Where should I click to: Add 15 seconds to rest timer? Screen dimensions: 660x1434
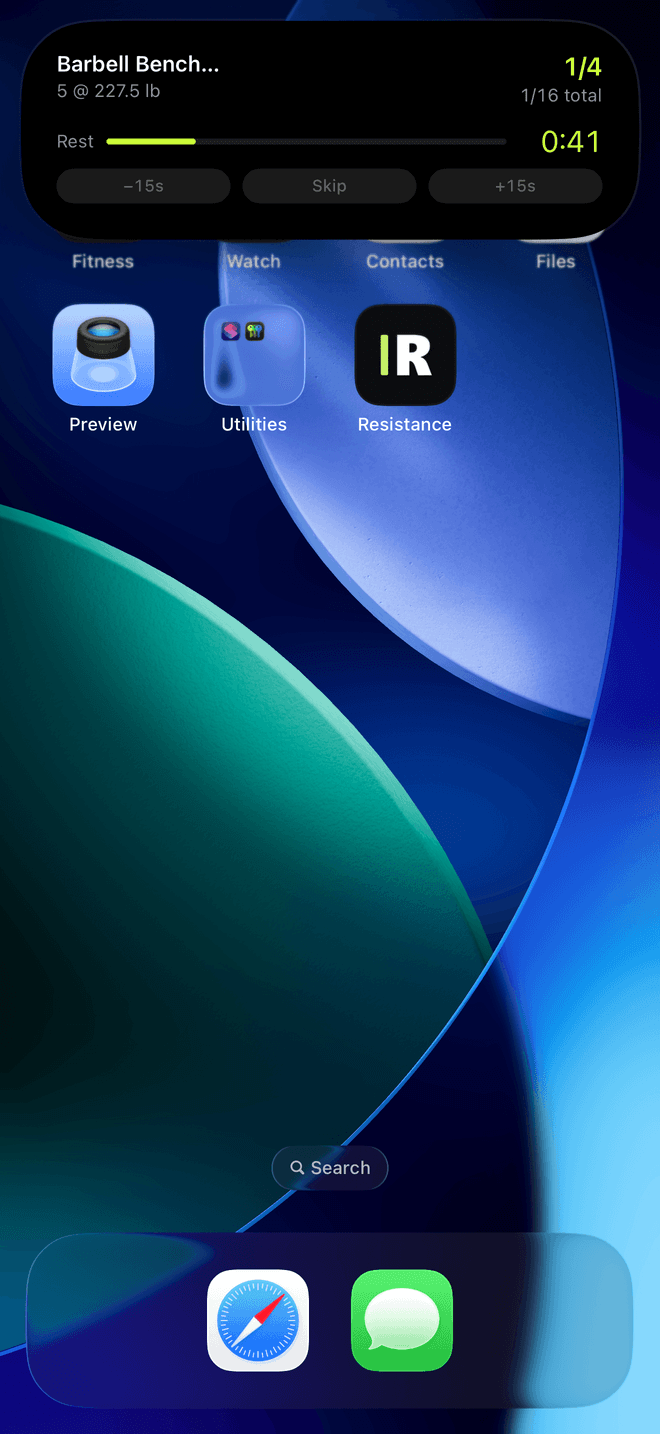515,186
